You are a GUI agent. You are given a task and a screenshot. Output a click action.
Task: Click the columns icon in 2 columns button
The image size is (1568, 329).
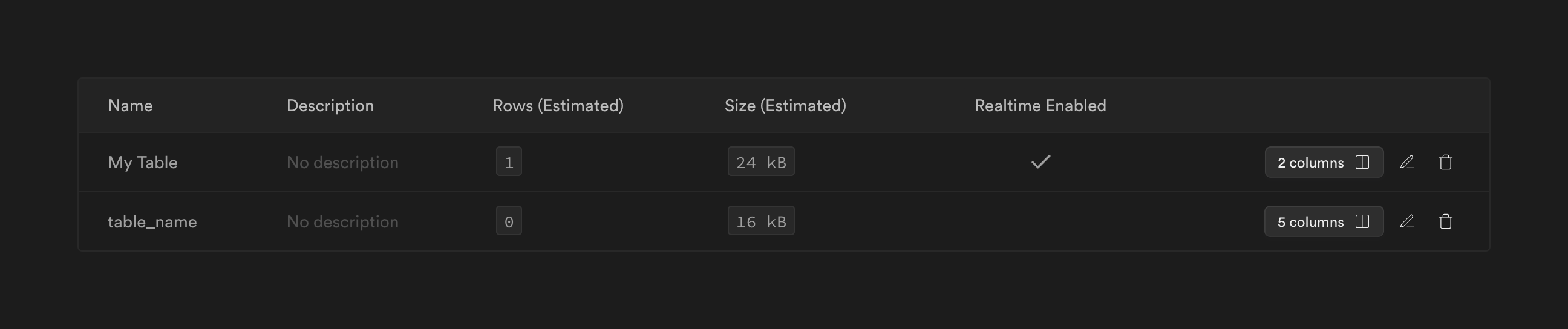coord(1362,162)
